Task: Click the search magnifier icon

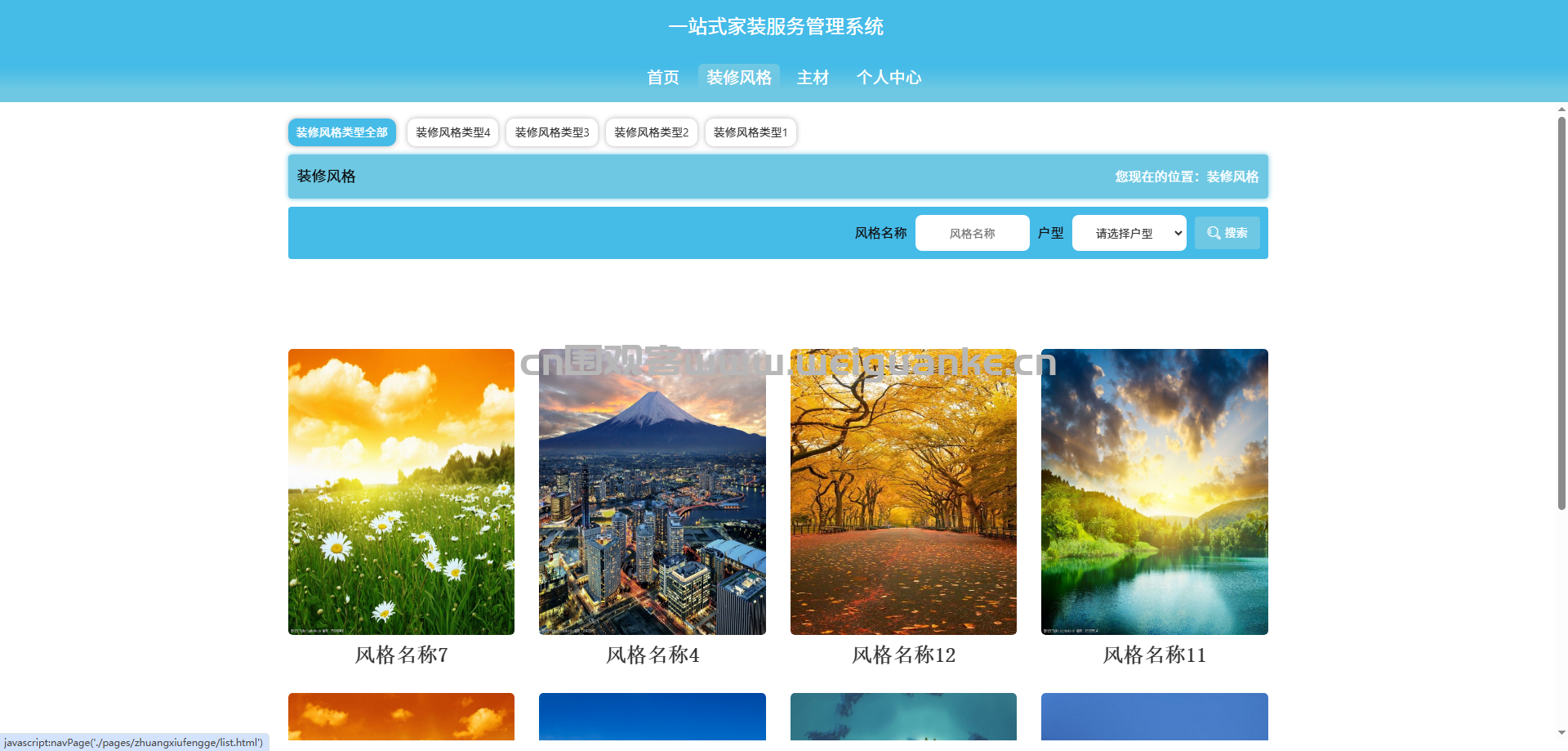Action: (1214, 233)
